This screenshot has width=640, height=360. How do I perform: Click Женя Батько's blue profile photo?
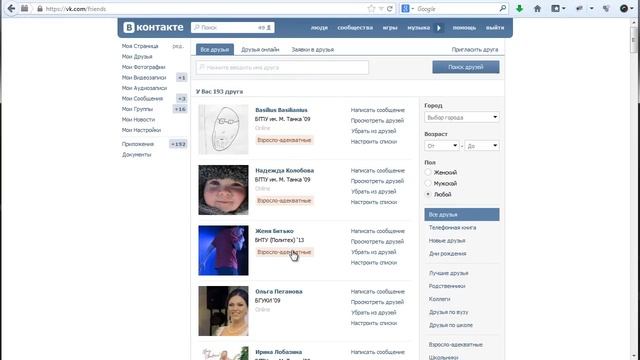pos(223,250)
